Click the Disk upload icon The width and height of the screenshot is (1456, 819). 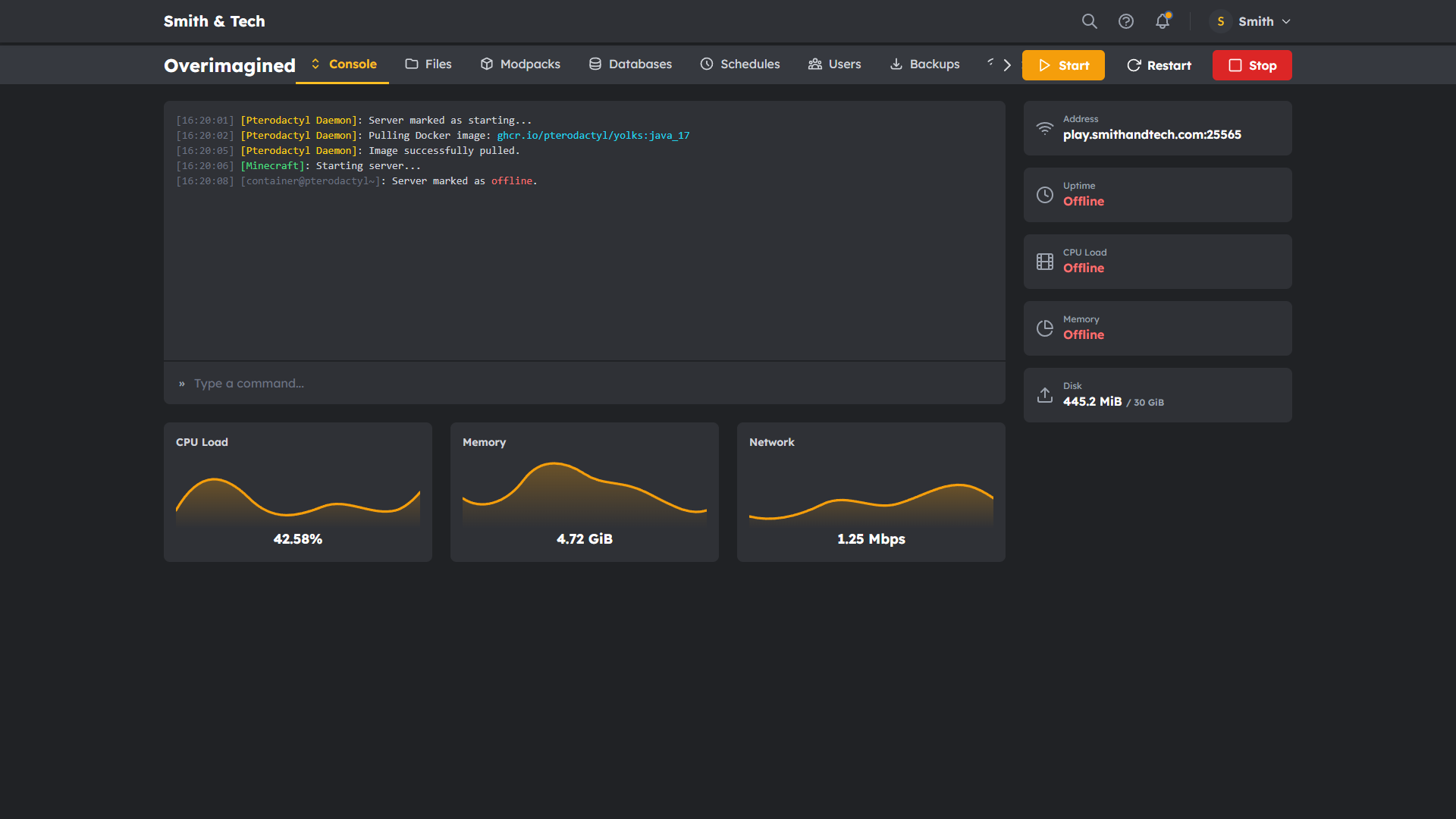point(1045,395)
